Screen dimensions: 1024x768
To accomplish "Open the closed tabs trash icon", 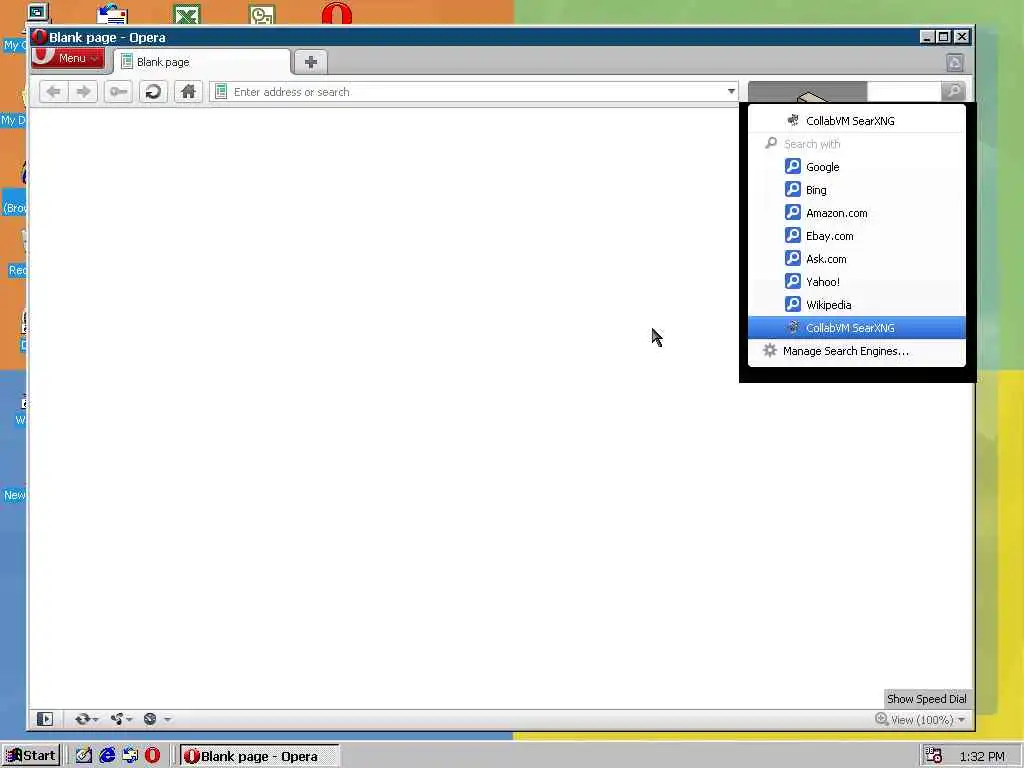I will pyautogui.click(x=955, y=63).
